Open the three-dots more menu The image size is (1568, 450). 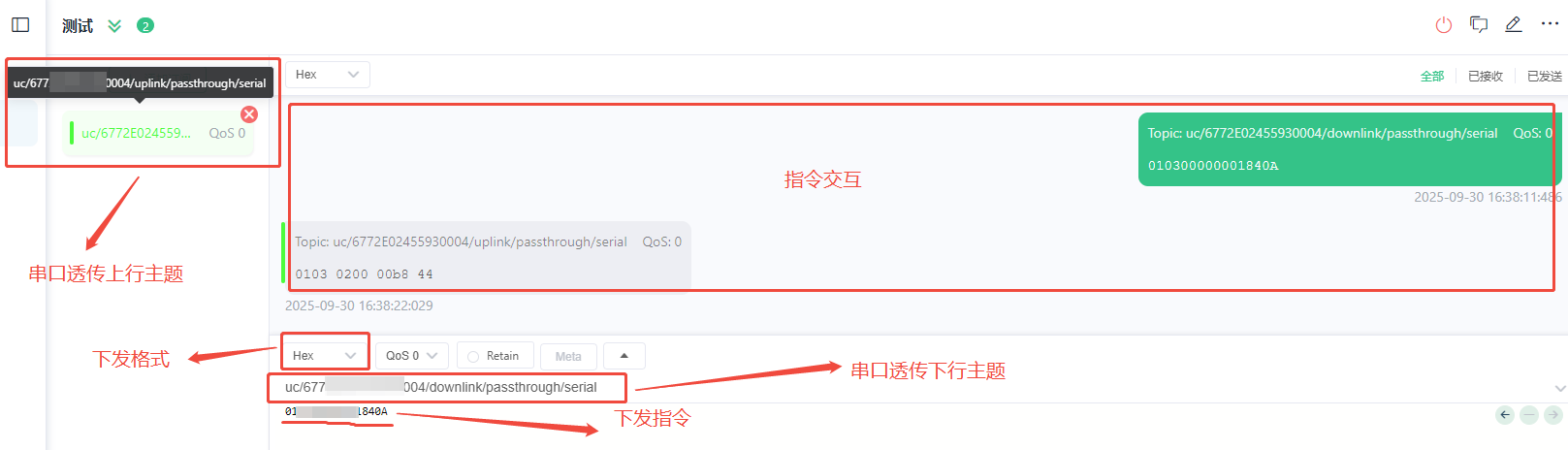[x=1550, y=24]
